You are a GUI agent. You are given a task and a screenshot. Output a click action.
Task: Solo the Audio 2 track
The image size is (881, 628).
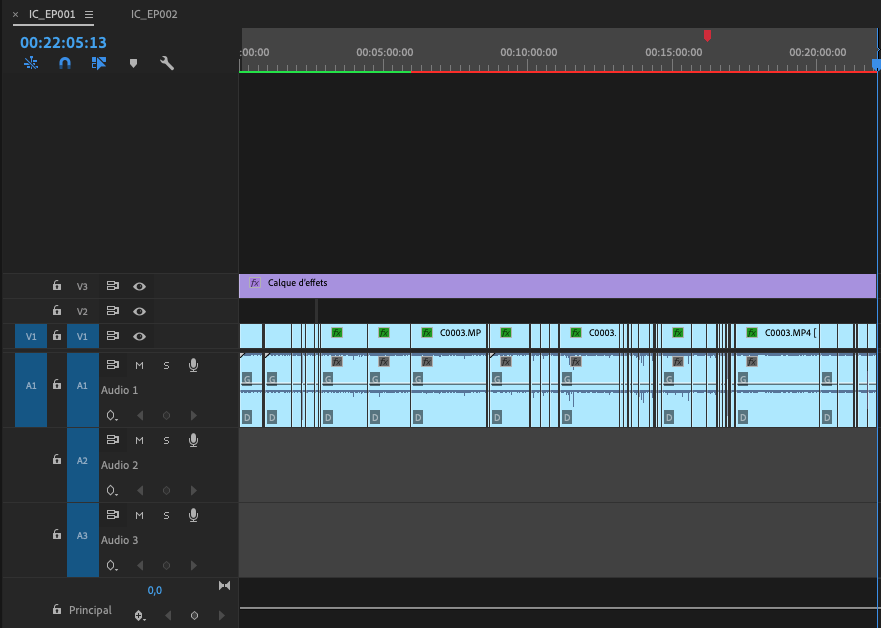click(166, 440)
